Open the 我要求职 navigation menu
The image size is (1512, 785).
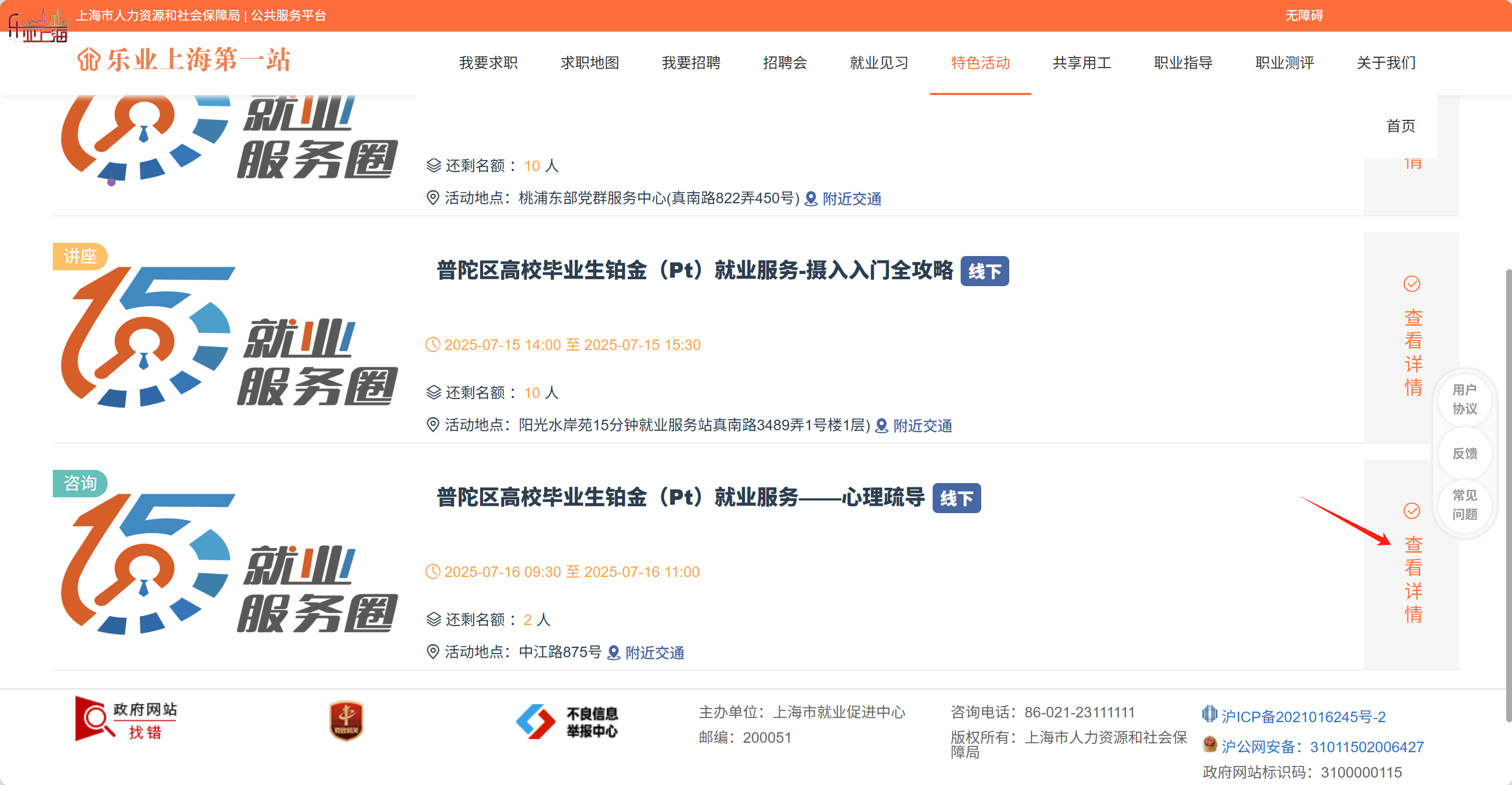tap(488, 63)
